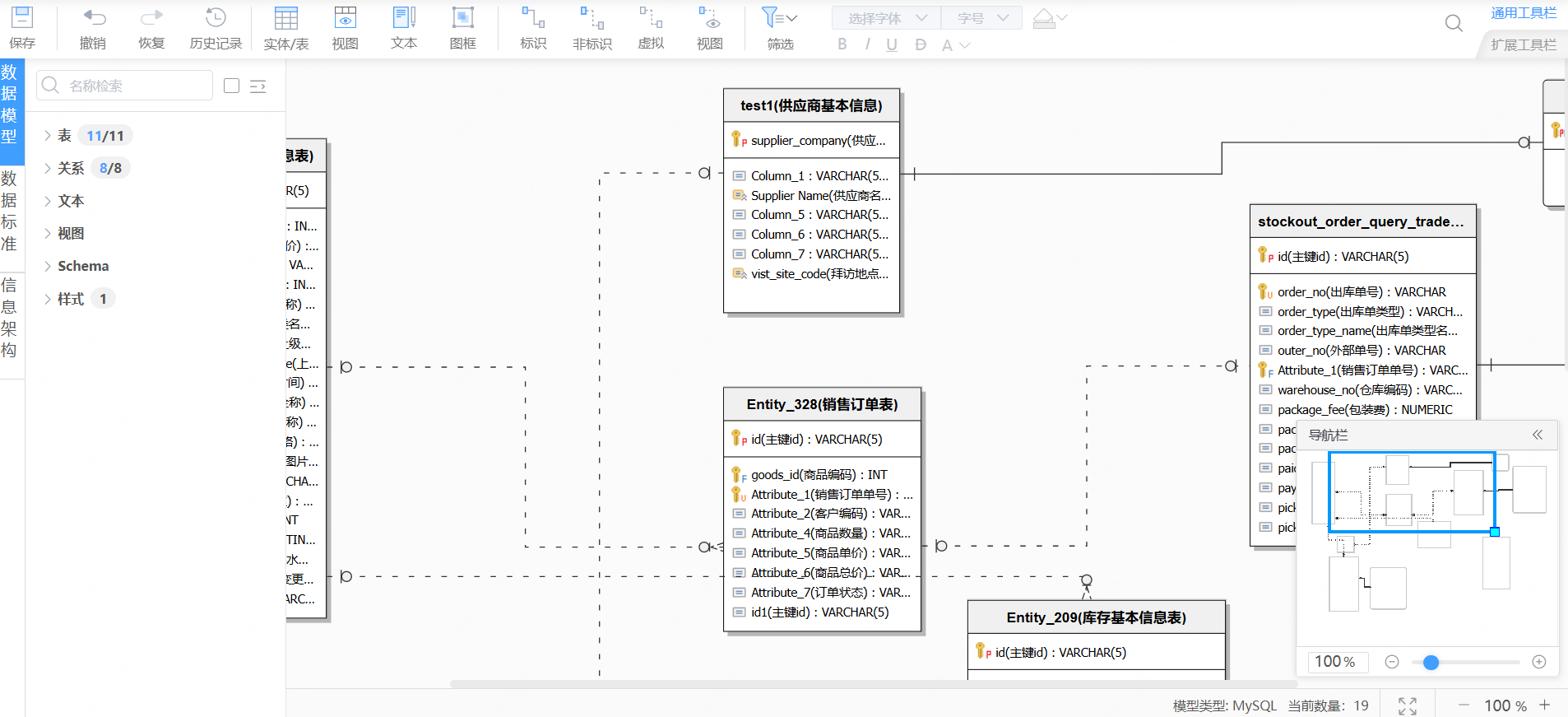The height and width of the screenshot is (717, 1568).
Task: Open the fill color picker in the toolbar
Action: pyautogui.click(x=1050, y=18)
